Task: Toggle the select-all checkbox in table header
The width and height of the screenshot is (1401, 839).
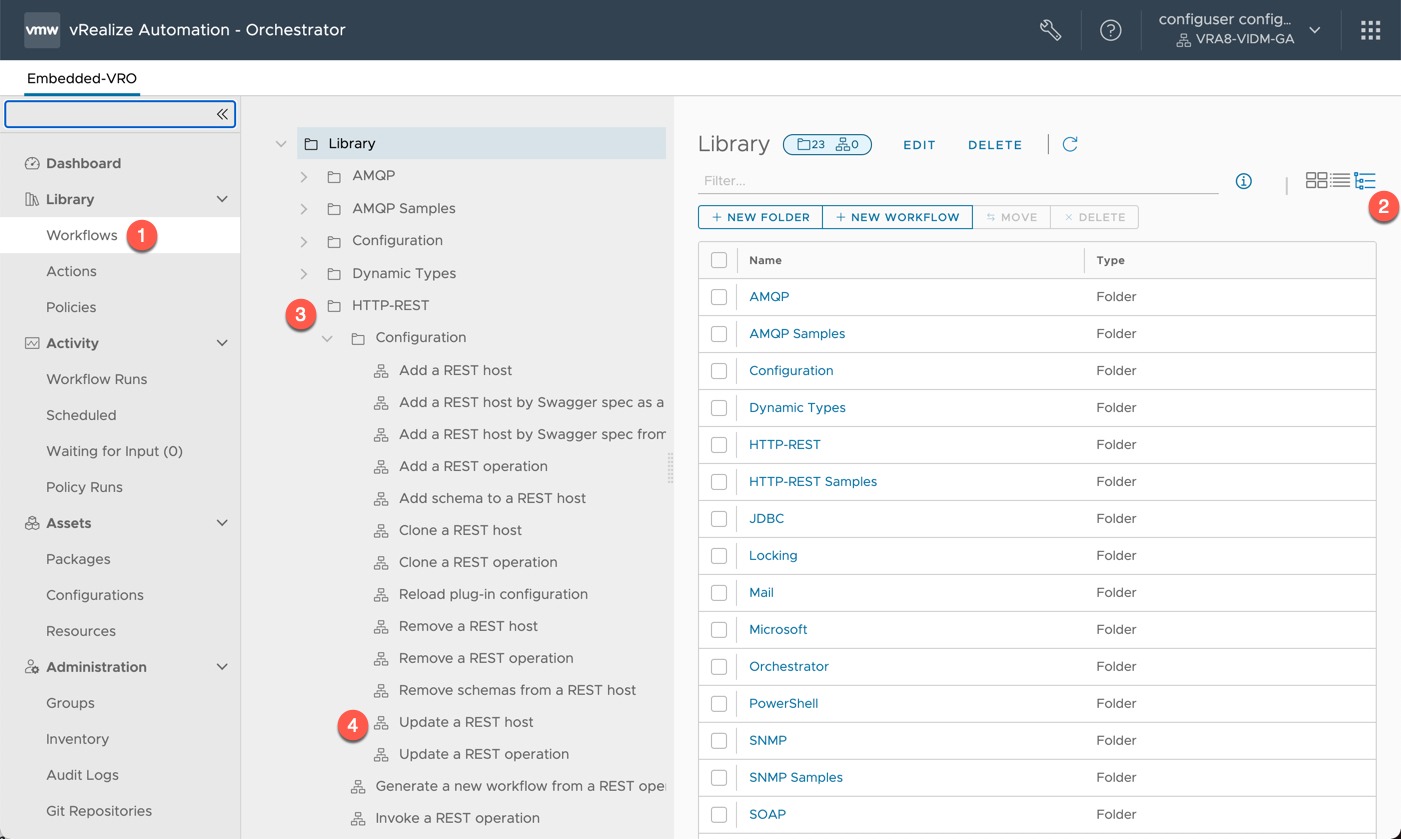Action: pos(719,260)
